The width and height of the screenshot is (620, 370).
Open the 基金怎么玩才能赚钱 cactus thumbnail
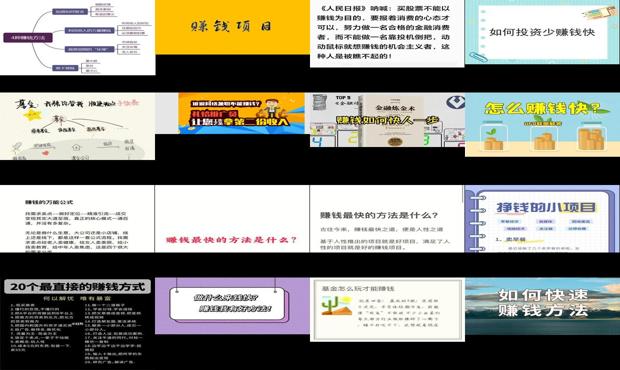pyautogui.click(x=388, y=310)
